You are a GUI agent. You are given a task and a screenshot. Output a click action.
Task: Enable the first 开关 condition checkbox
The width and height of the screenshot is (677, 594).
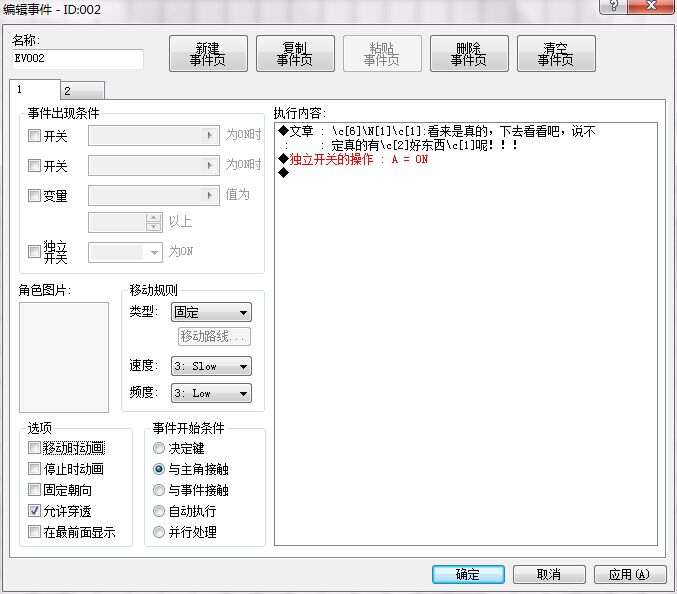[x=34, y=136]
